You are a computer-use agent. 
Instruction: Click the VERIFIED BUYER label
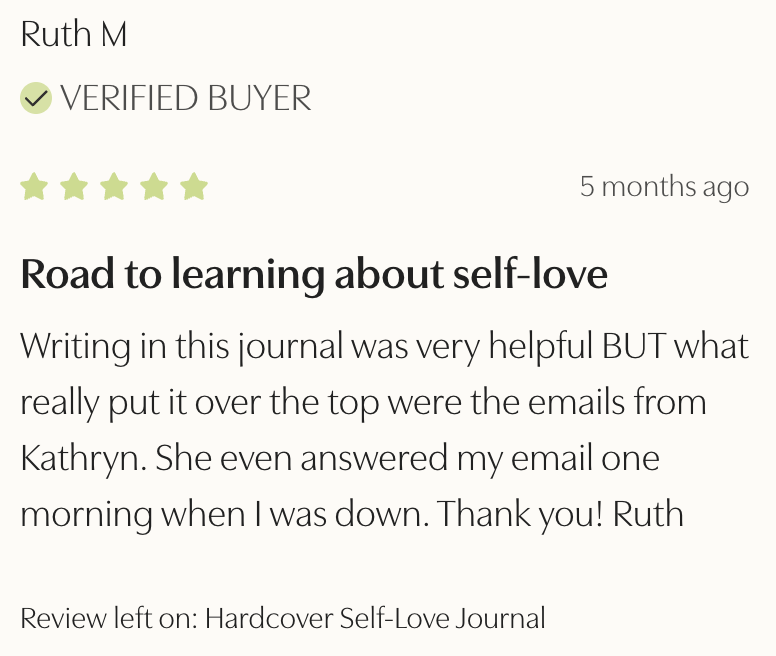(186, 98)
